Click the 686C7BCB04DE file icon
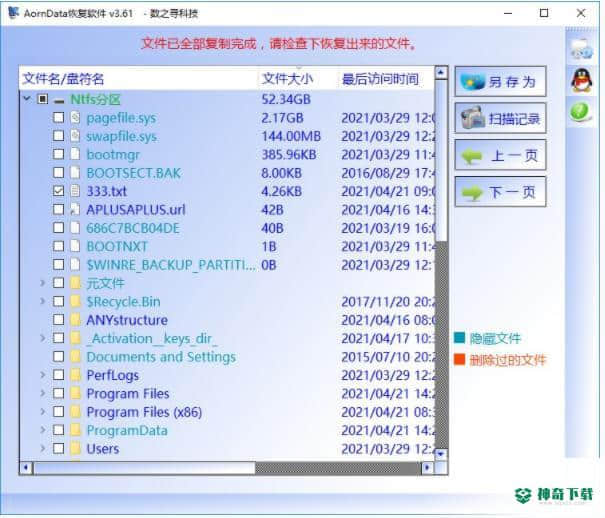The height and width of the screenshot is (518, 605). click(75, 228)
